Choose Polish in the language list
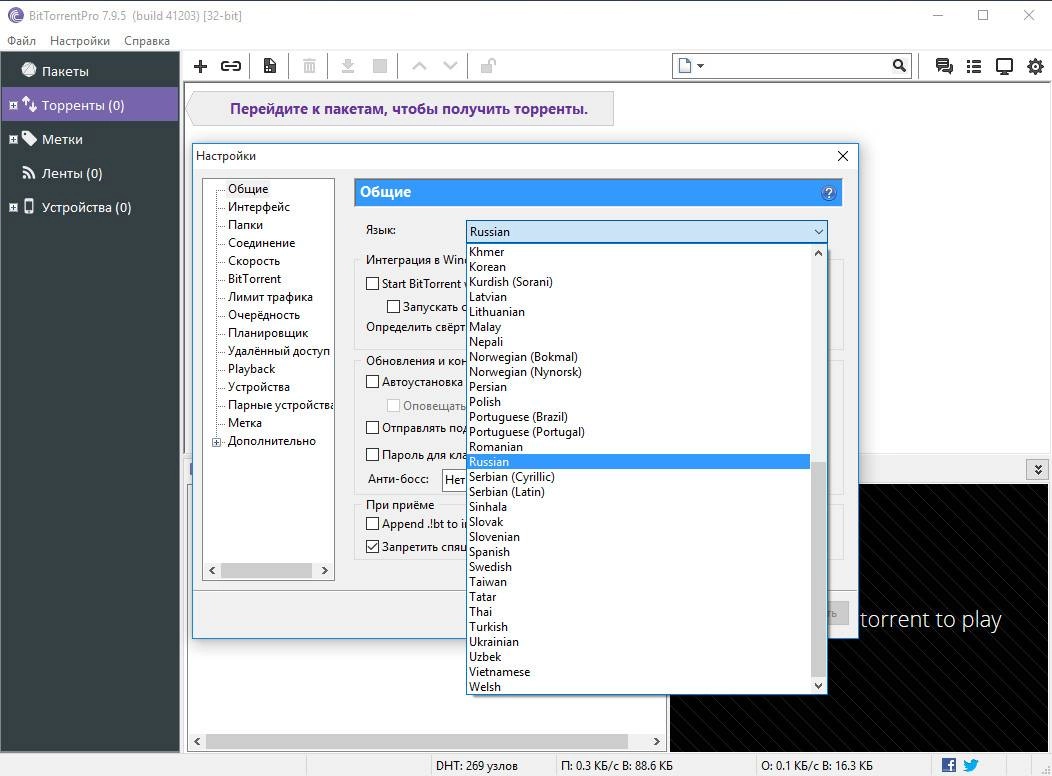This screenshot has height=776, width=1052. [x=639, y=402]
